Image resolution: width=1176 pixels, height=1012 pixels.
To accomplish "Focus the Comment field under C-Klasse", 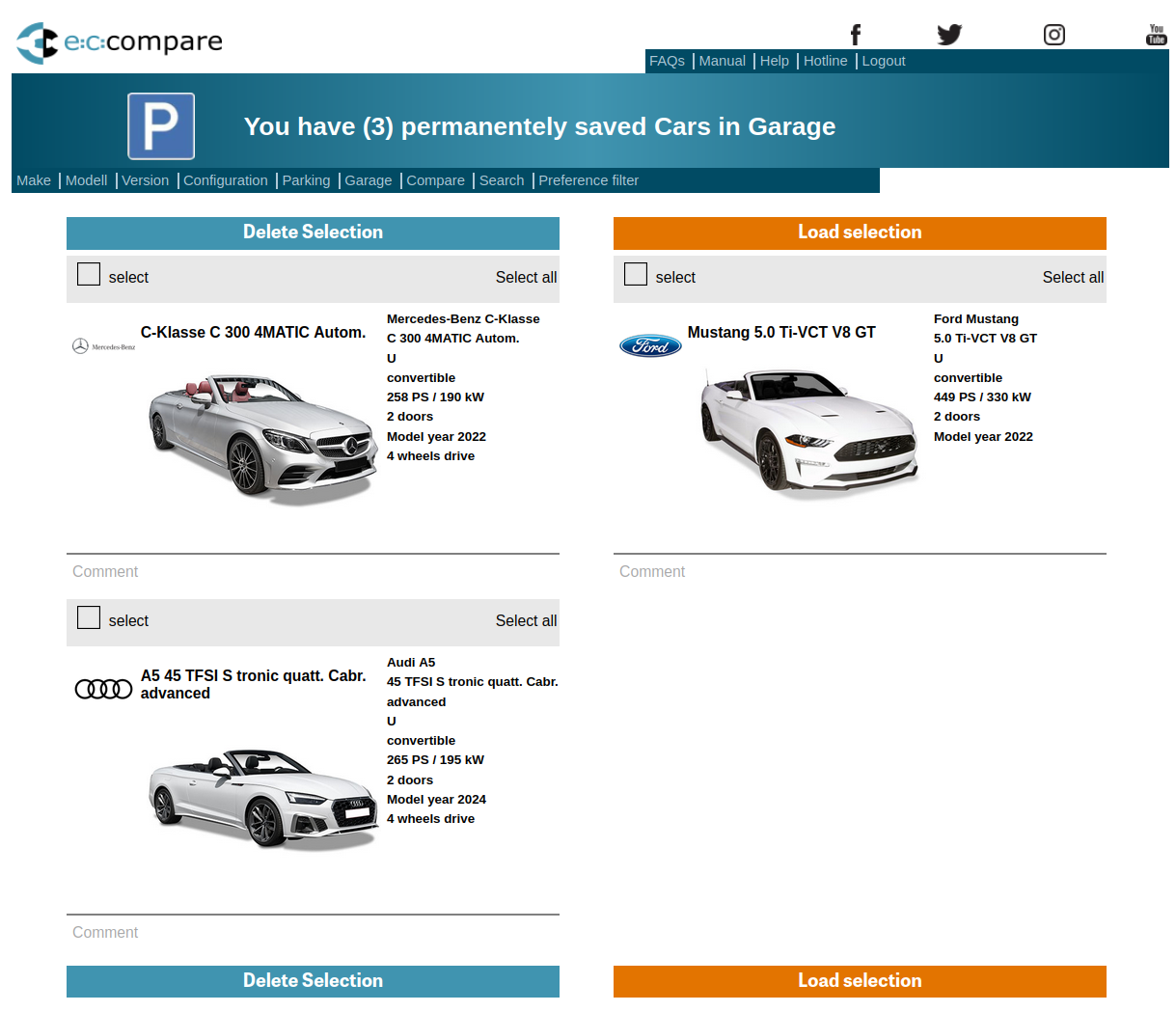I will [313, 571].
